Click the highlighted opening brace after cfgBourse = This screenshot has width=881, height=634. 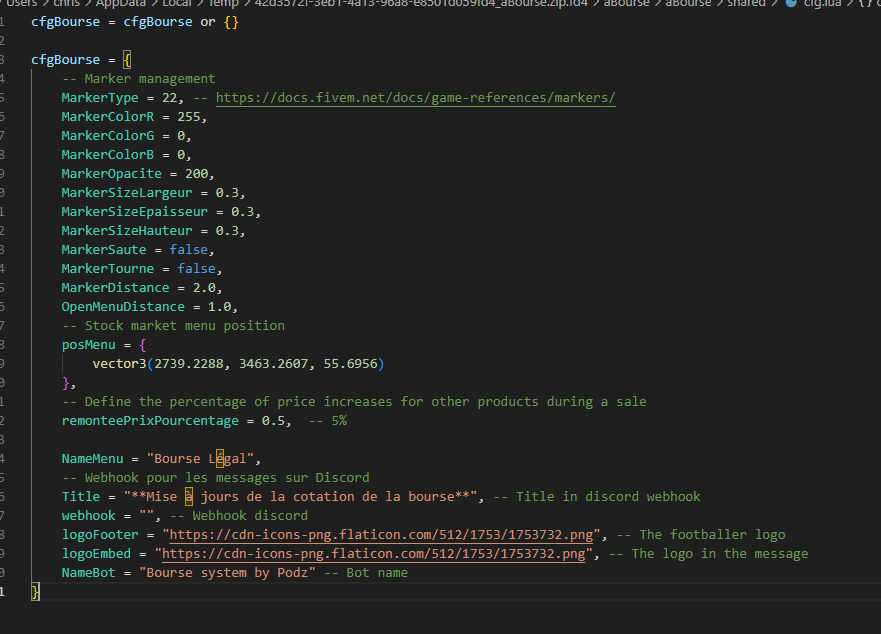coord(127,60)
